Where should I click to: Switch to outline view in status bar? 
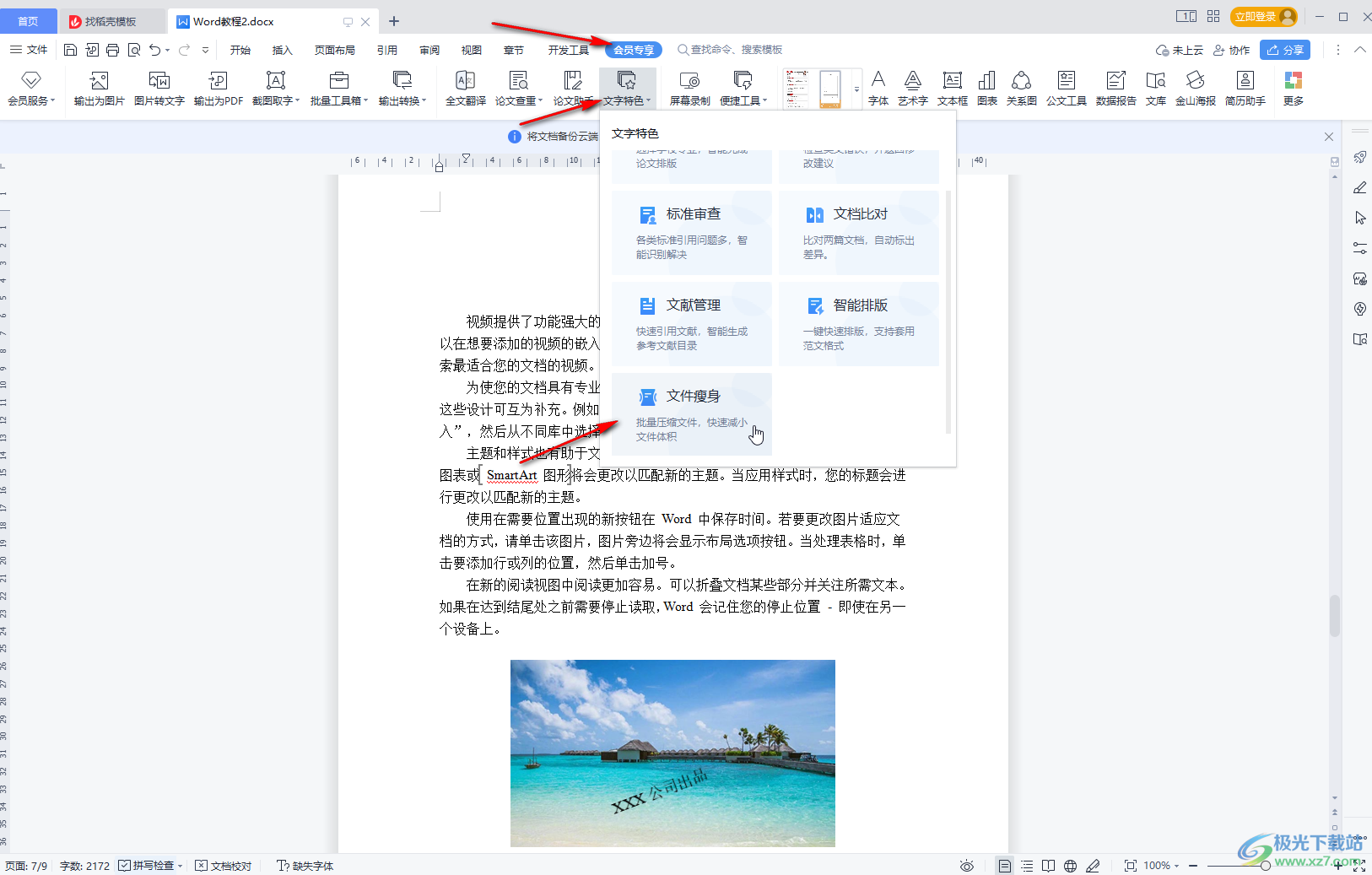tap(1027, 866)
